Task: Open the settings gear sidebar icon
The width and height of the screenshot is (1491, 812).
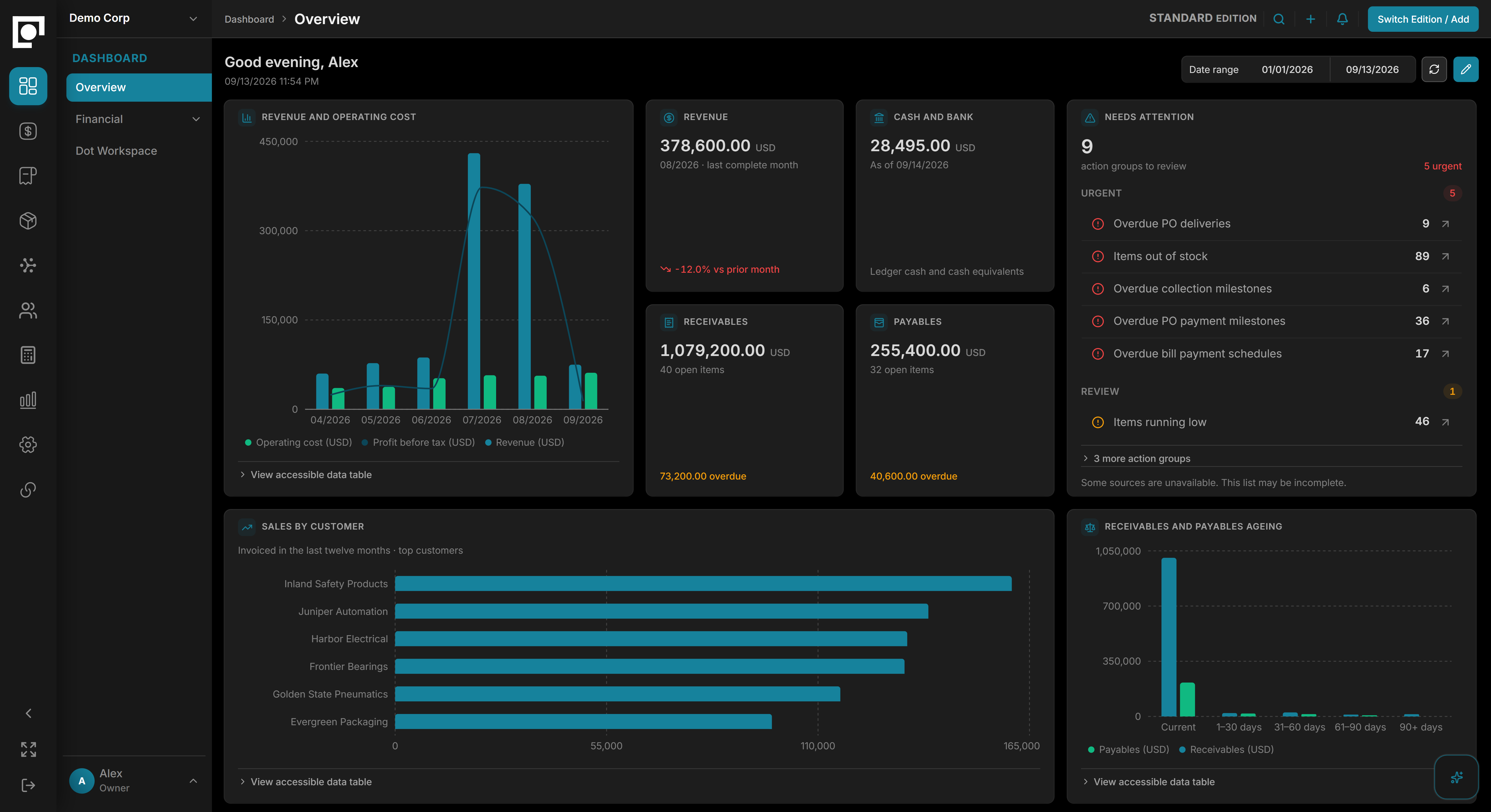Action: pyautogui.click(x=28, y=445)
